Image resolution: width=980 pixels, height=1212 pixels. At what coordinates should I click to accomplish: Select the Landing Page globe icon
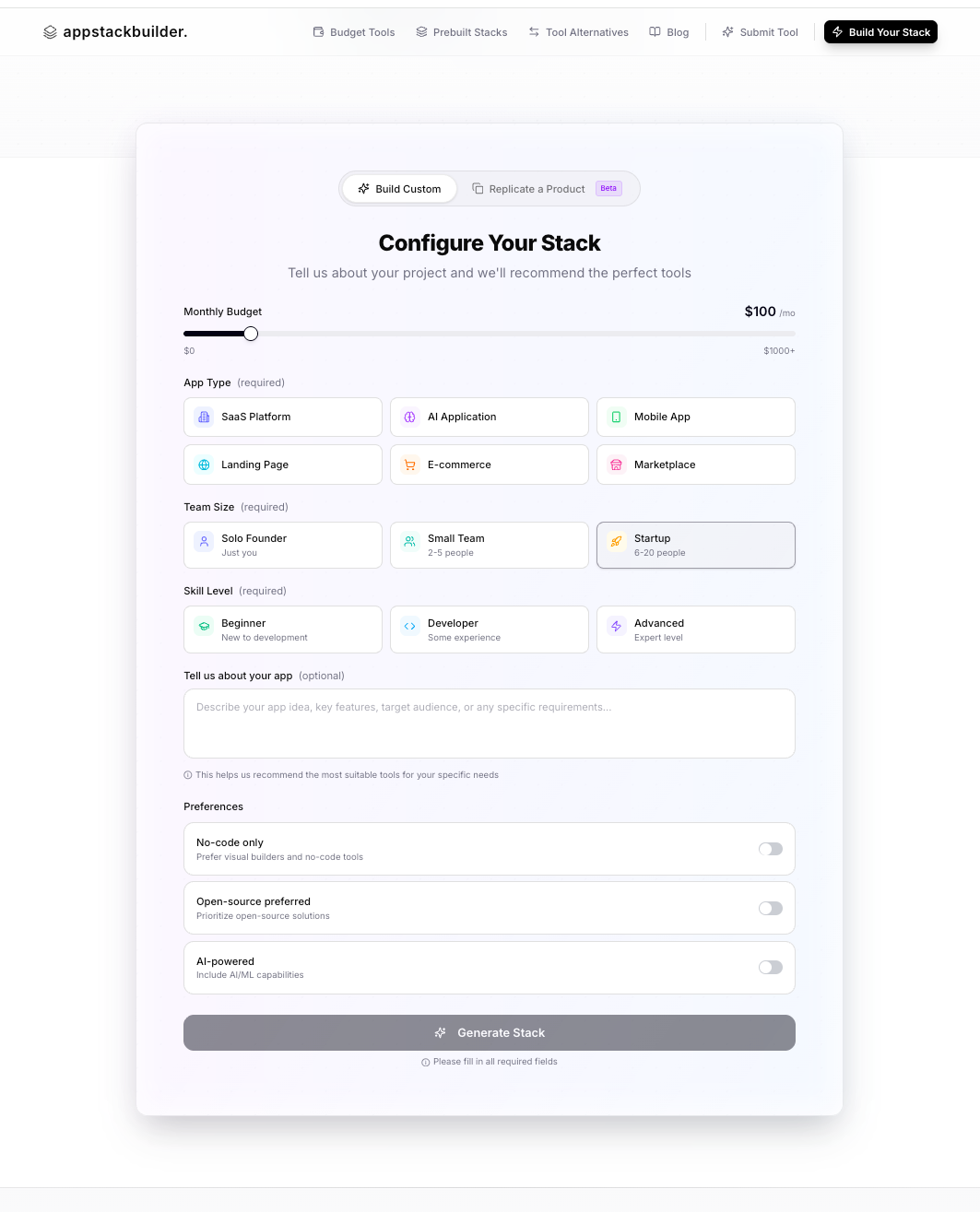coord(204,465)
